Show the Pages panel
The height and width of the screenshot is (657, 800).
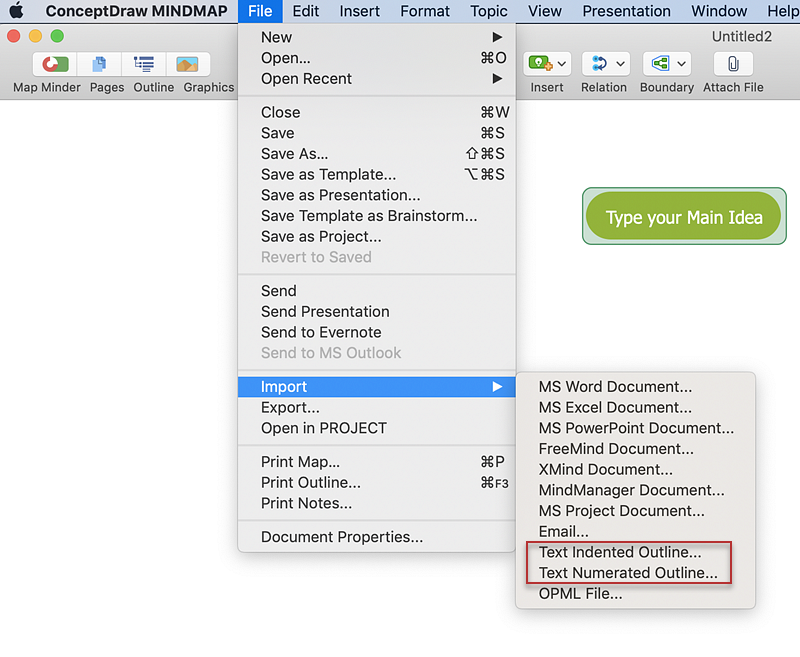99,64
